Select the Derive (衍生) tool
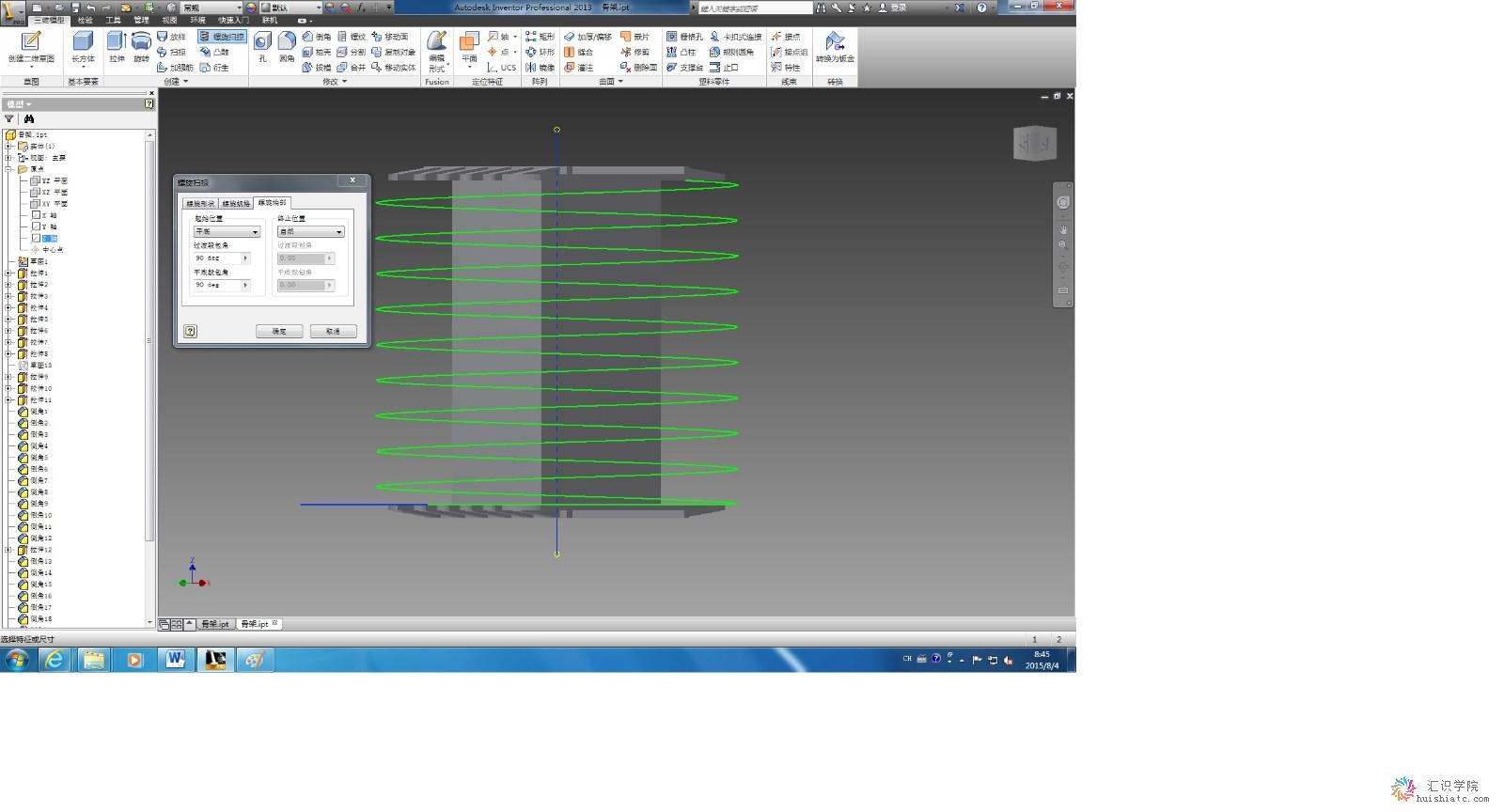This screenshot has width=1504, height=812. [214, 67]
